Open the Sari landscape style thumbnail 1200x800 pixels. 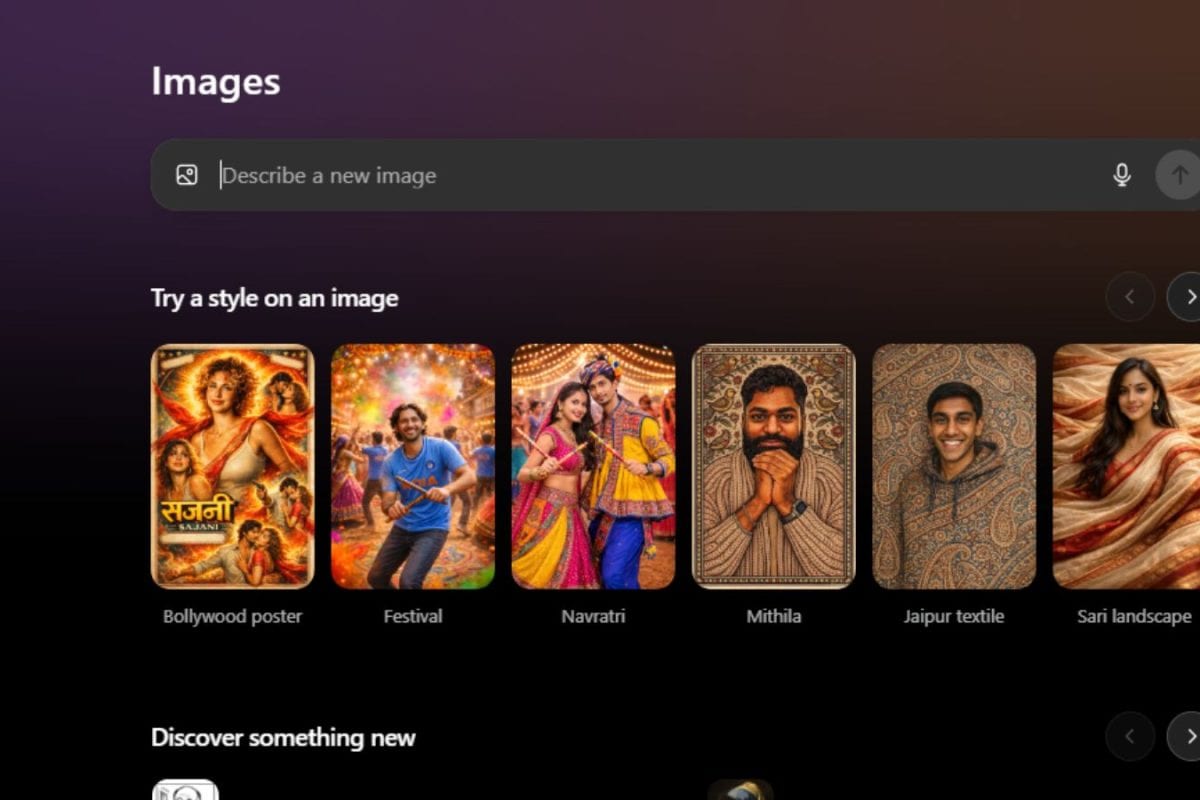pos(1127,466)
